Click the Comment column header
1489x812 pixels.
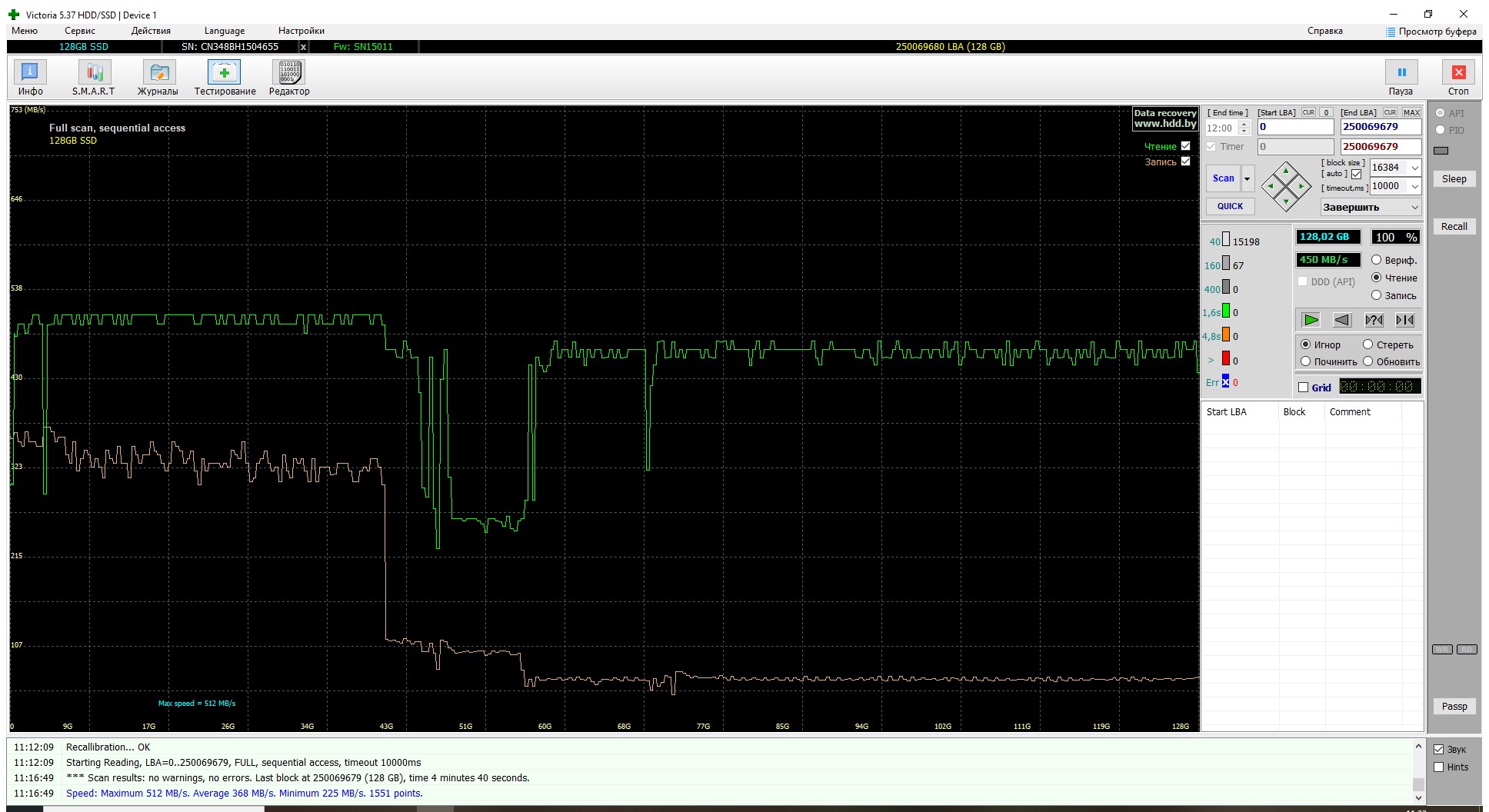[x=1363, y=412]
